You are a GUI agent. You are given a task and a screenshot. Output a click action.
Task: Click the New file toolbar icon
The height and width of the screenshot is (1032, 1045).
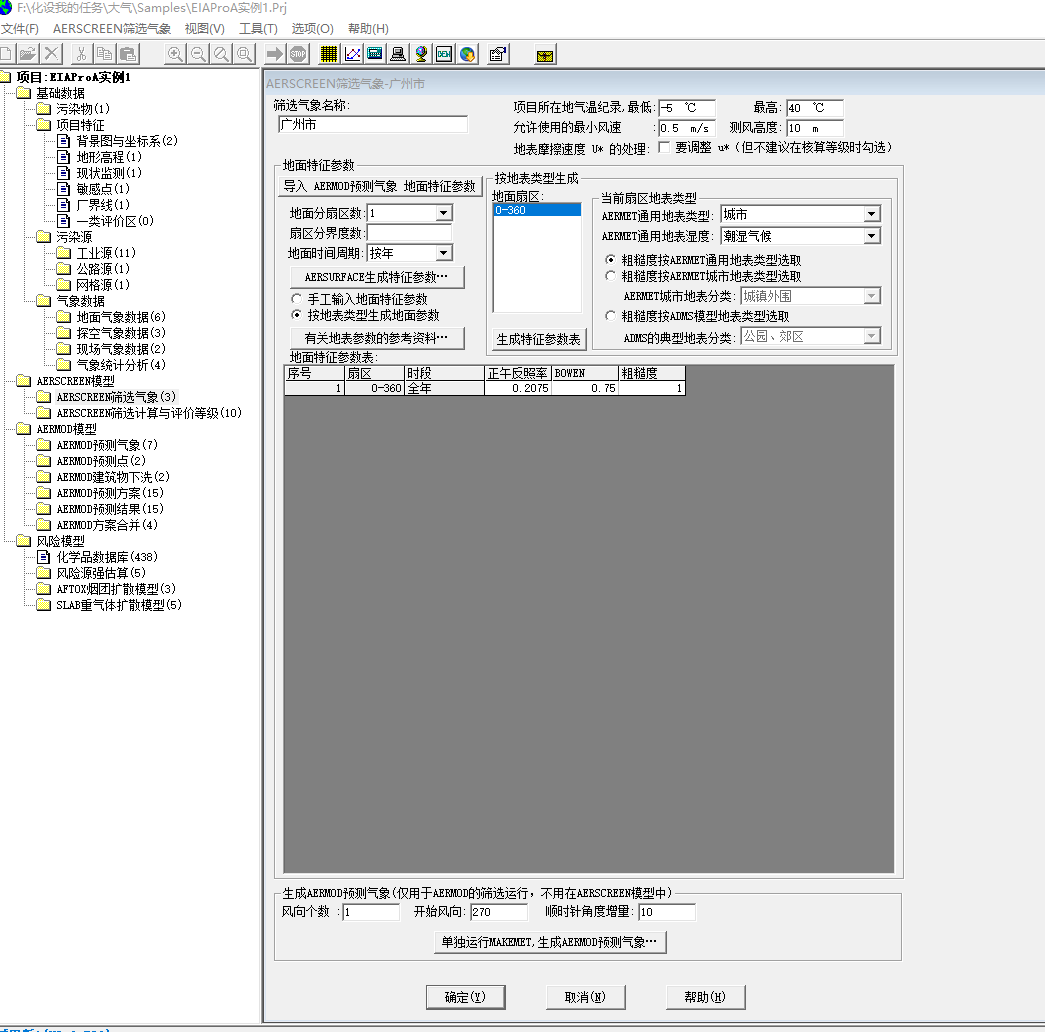(5, 54)
